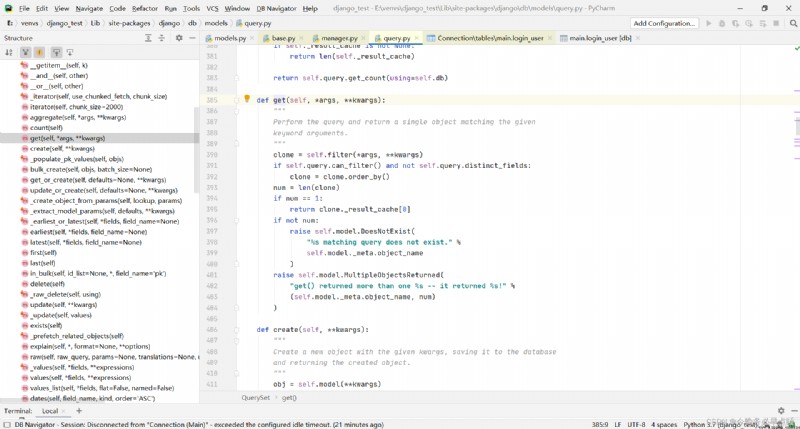Open the UTF-8 encoding selector
This screenshot has width=800, height=429.
point(636,424)
